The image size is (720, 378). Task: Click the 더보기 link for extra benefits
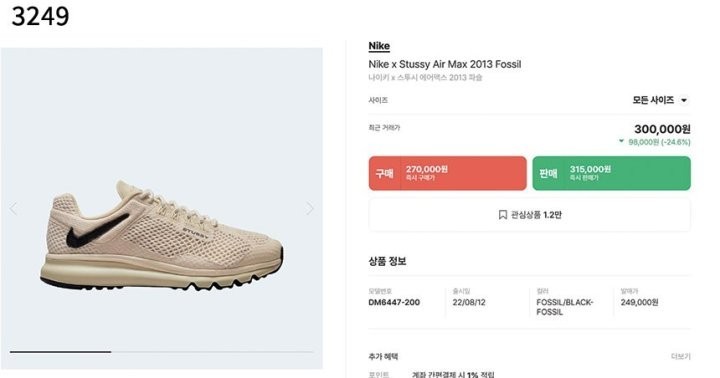(x=681, y=356)
